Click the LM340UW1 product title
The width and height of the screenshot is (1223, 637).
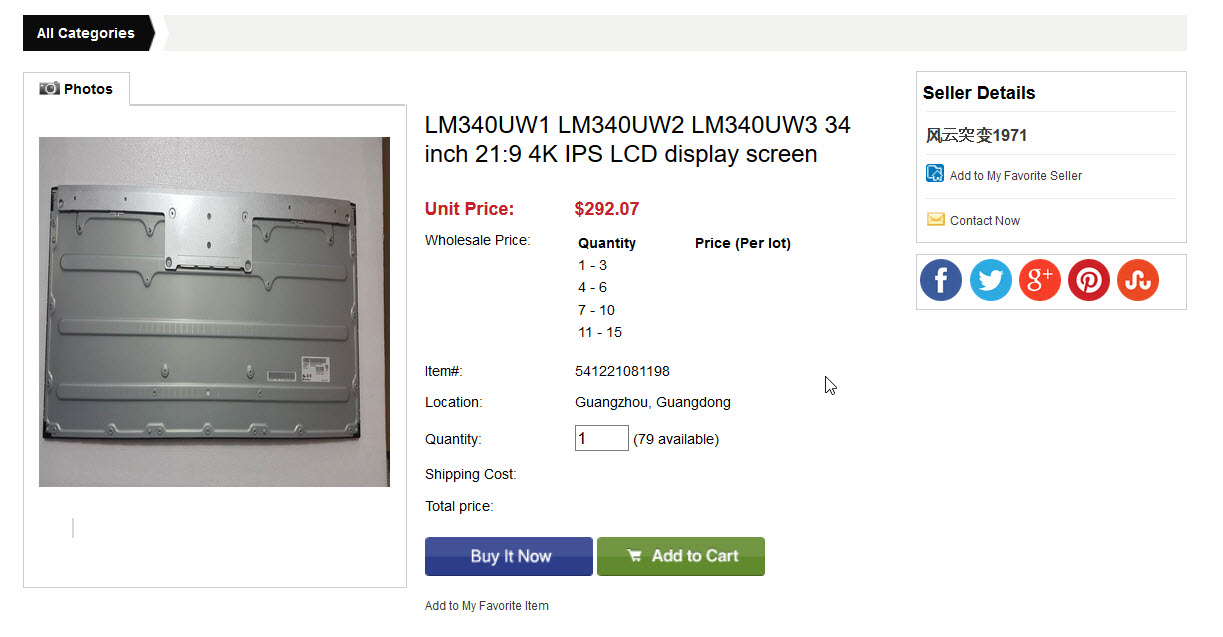tap(638, 140)
